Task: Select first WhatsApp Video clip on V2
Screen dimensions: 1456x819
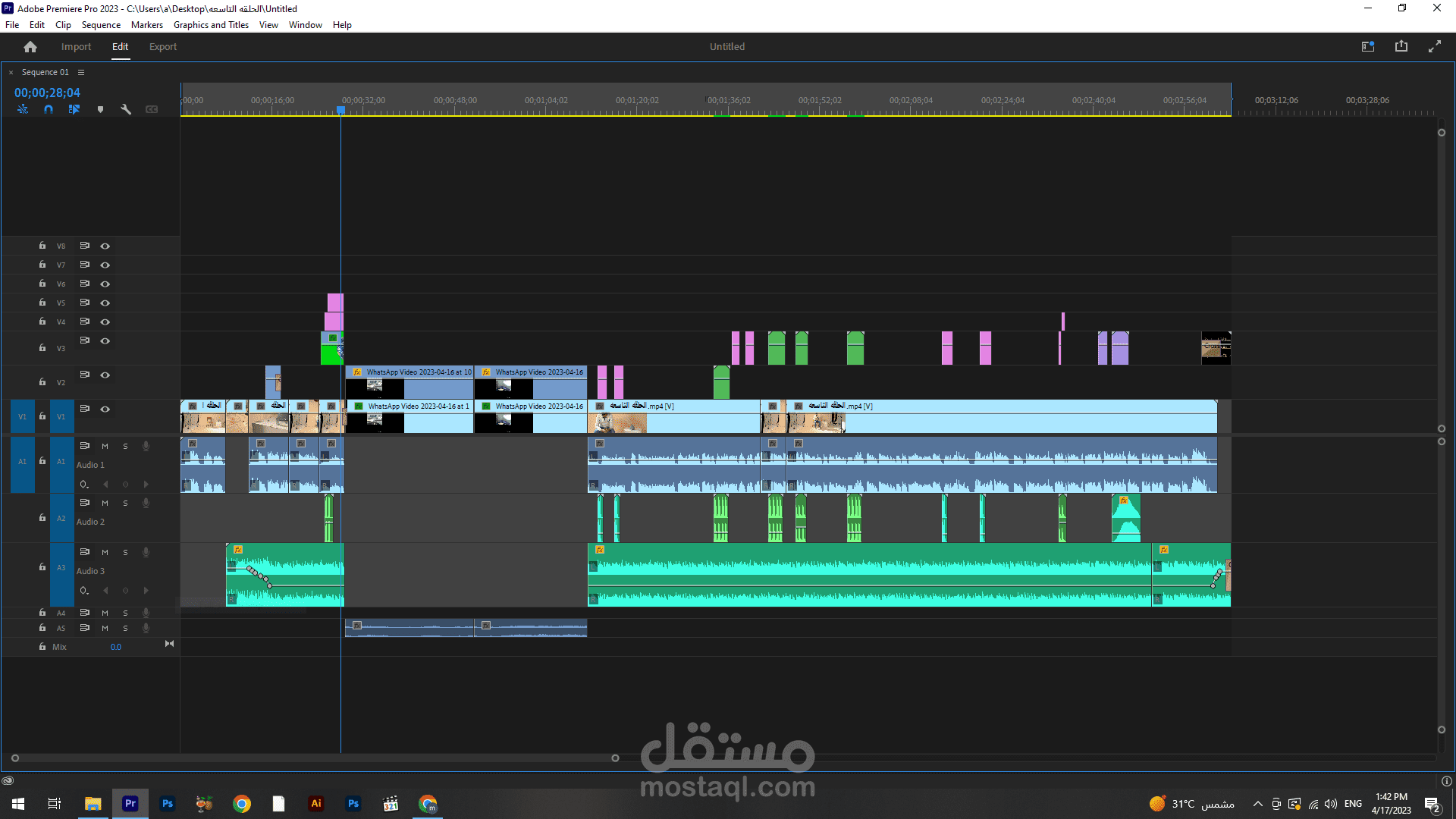Action: [x=409, y=382]
